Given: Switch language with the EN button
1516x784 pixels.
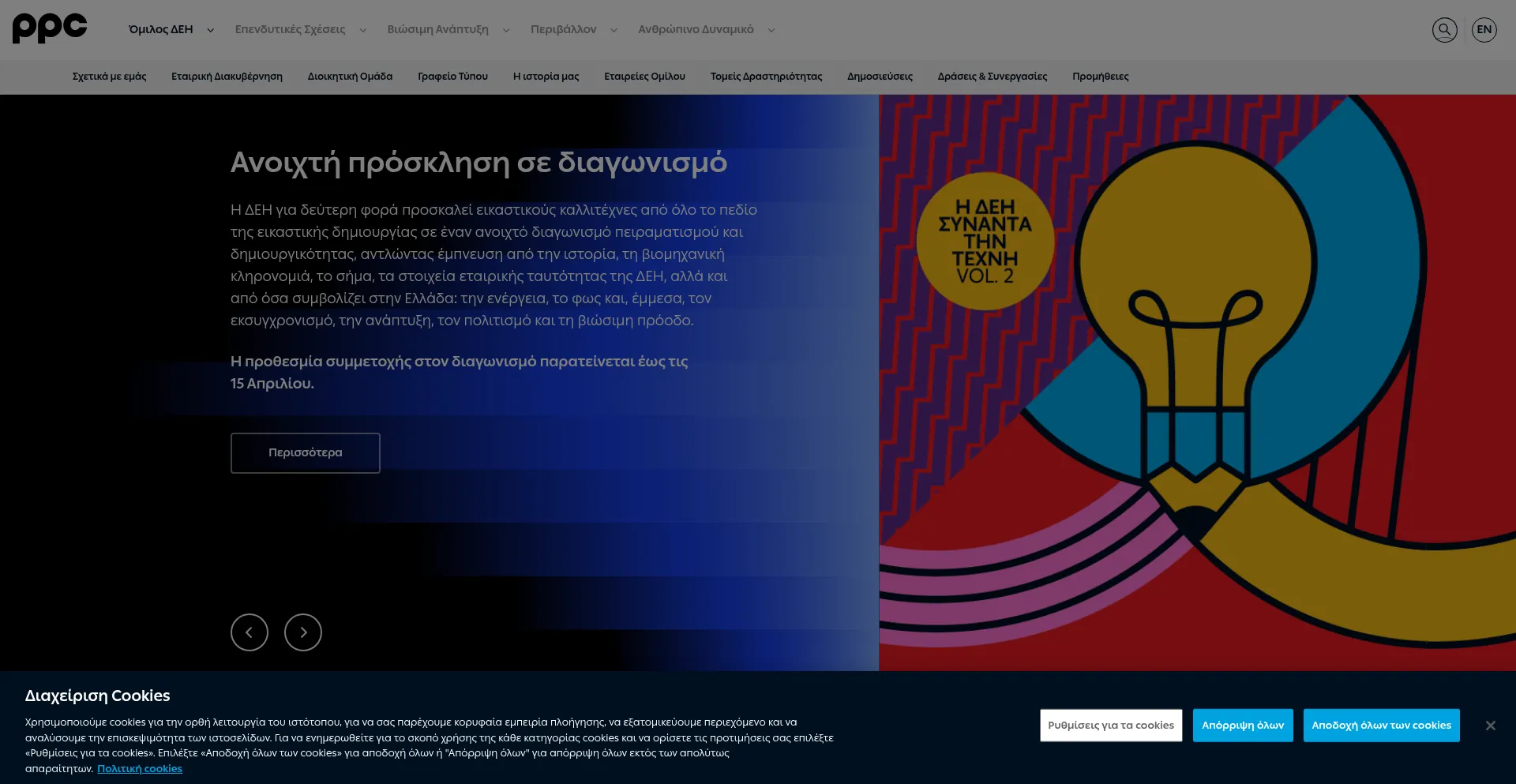Looking at the screenshot, I should pos(1484,30).
